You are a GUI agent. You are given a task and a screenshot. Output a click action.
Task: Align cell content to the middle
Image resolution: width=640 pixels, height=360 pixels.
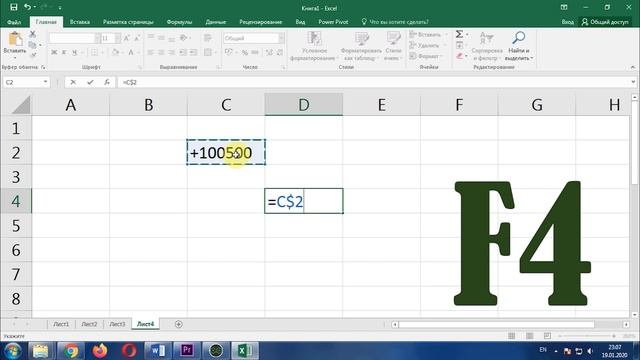[161, 38]
